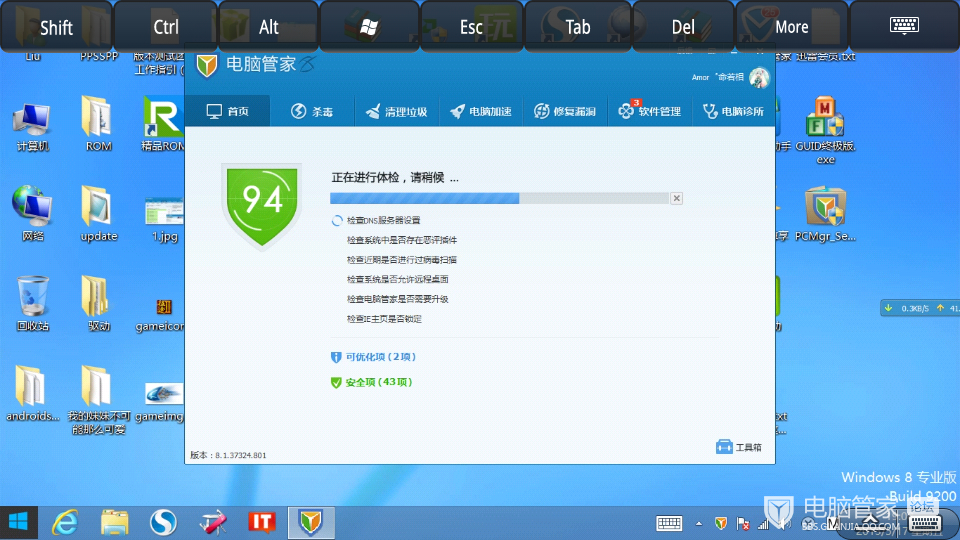This screenshot has height=540, width=960.
Task: Select the 驱动 folder icon
Action: (98, 304)
